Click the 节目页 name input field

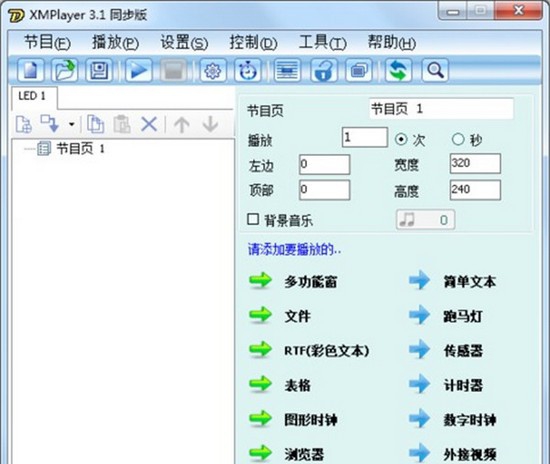[441, 109]
